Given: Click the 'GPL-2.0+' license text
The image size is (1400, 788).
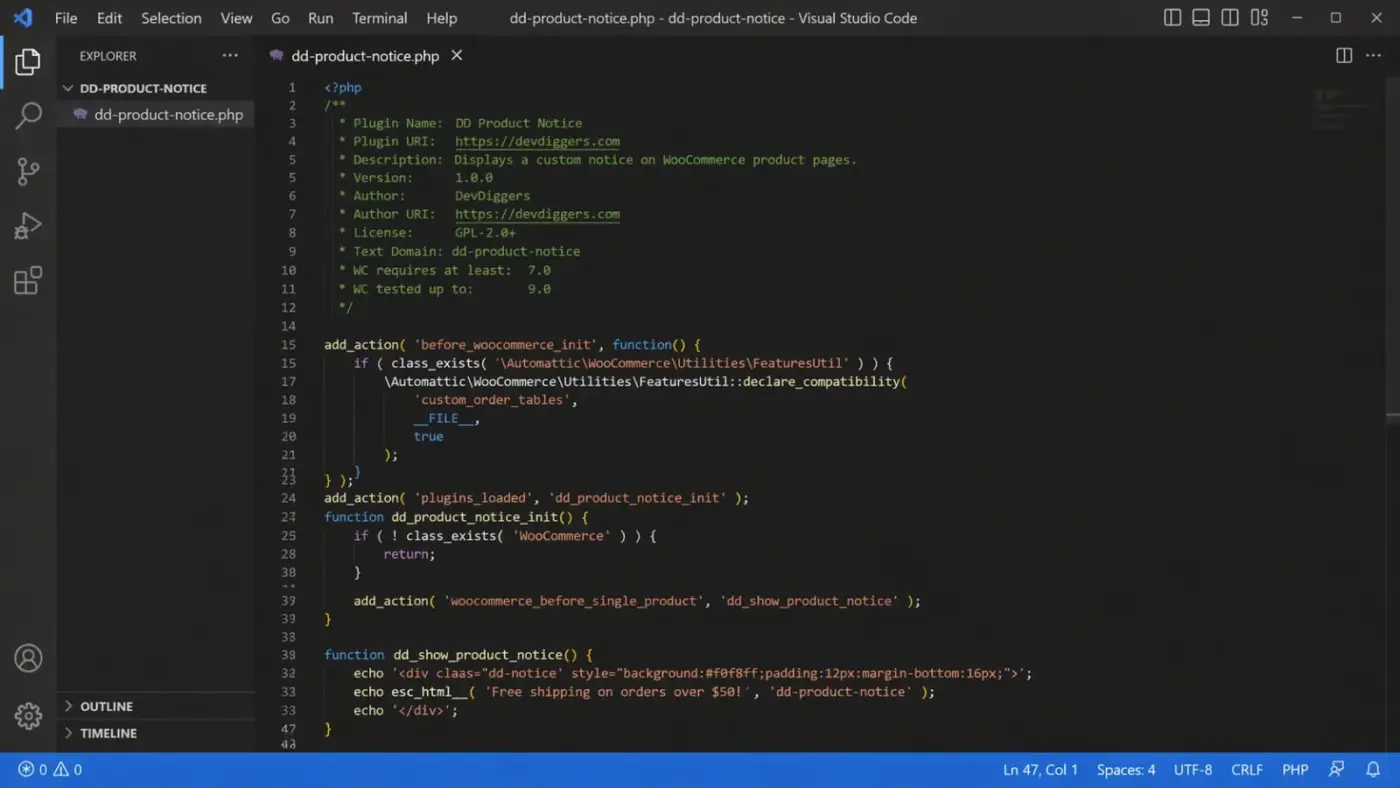Looking at the screenshot, I should 485,233.
